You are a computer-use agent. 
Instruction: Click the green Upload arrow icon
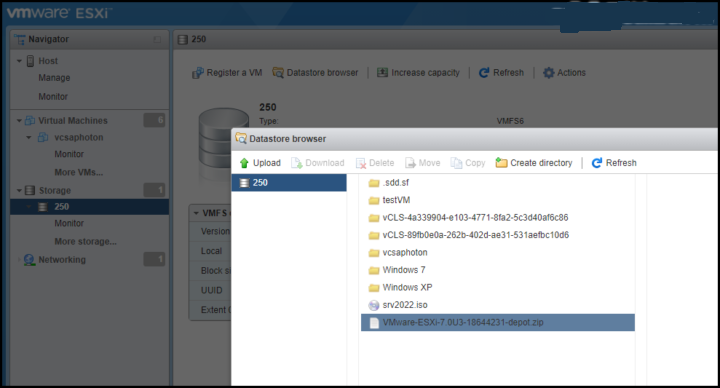click(244, 163)
